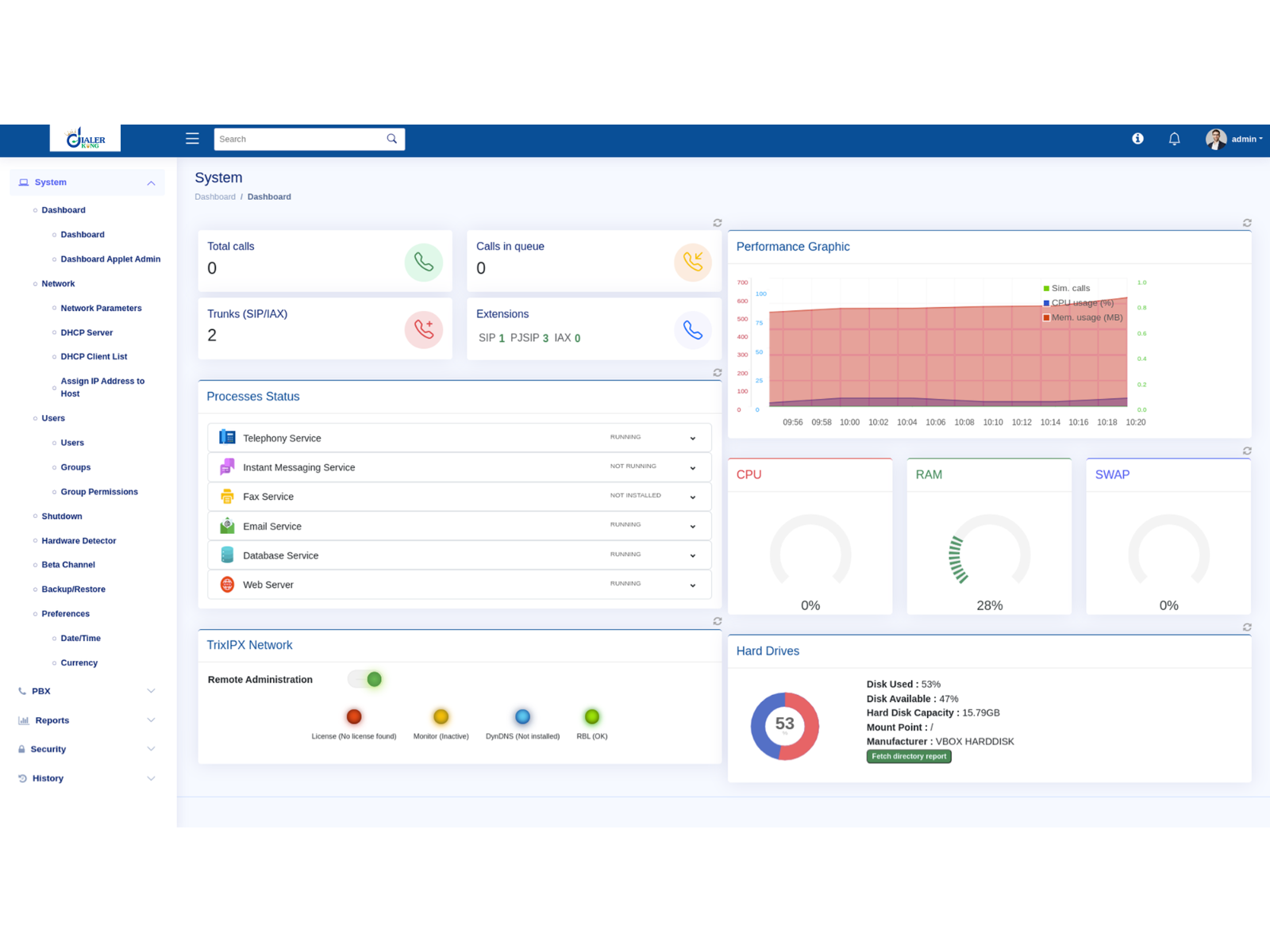Image resolution: width=1270 pixels, height=952 pixels.
Task: Refresh the Performance Graphic panel
Action: (1246, 223)
